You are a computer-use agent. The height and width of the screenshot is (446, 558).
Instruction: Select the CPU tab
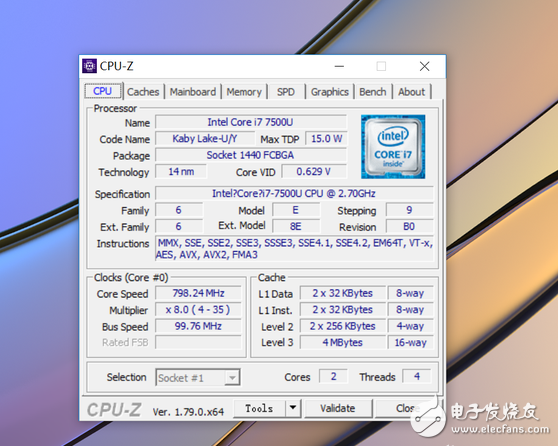coord(102,91)
